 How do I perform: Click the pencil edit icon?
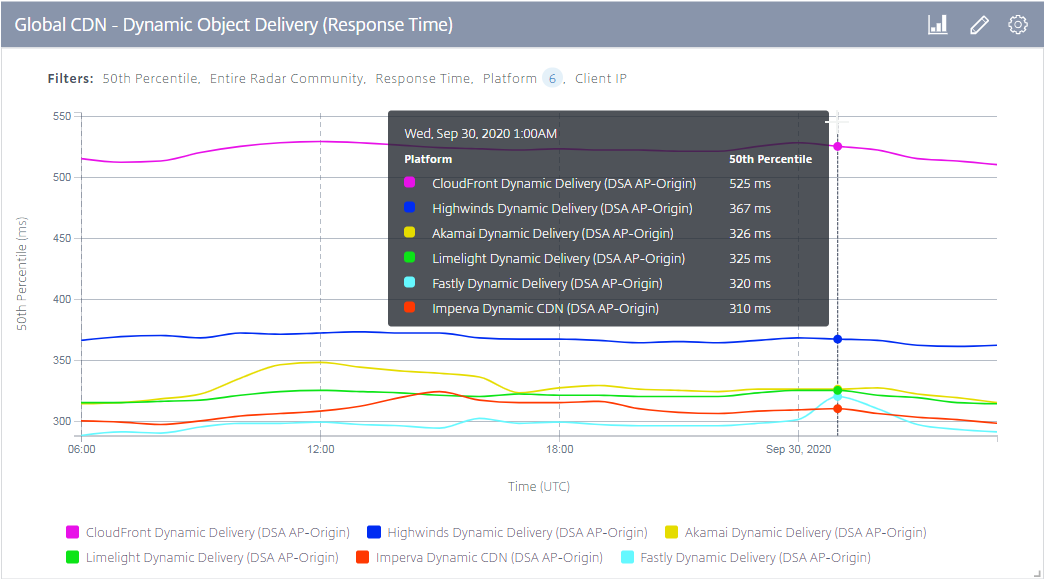pos(979,25)
